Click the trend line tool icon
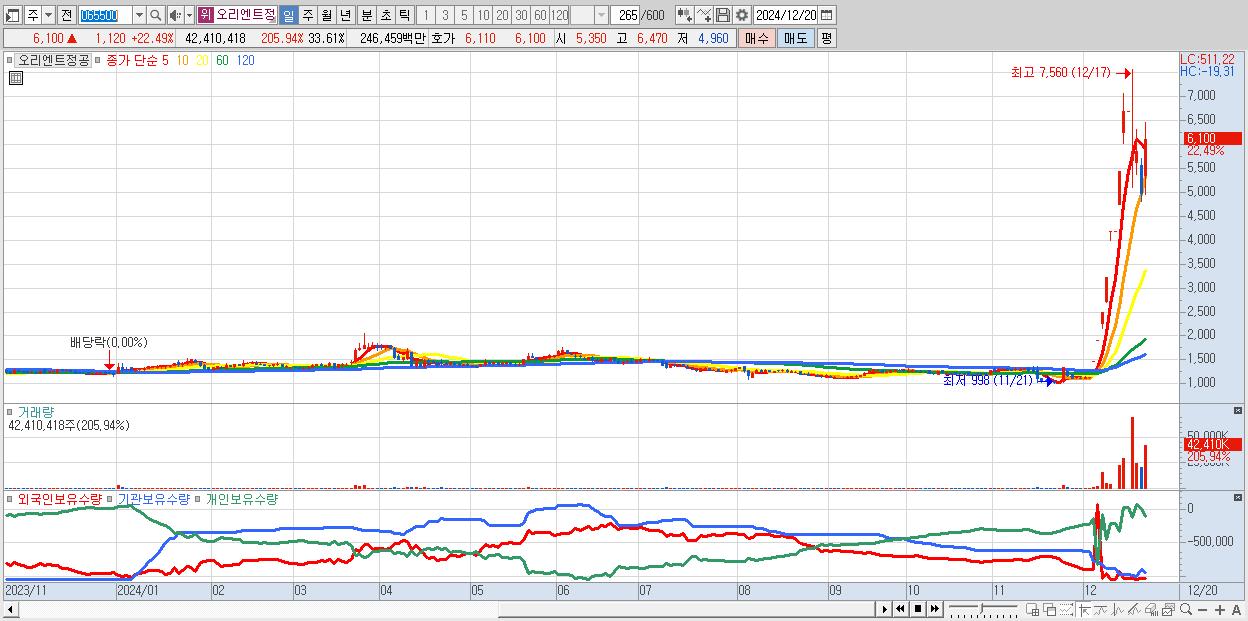This screenshot has width=1248, height=621. click(1101, 609)
